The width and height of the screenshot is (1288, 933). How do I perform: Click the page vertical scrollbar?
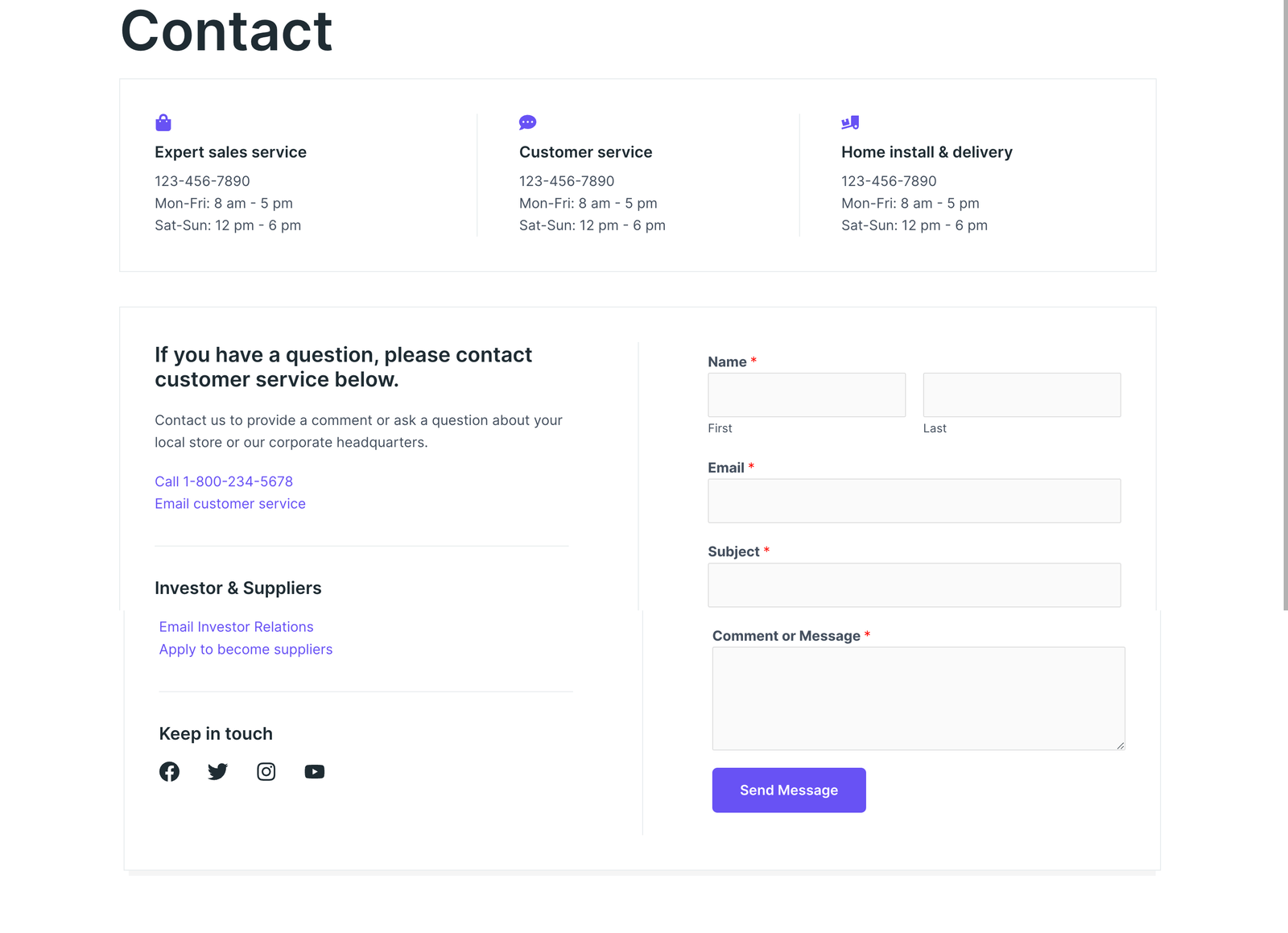coord(1286,305)
